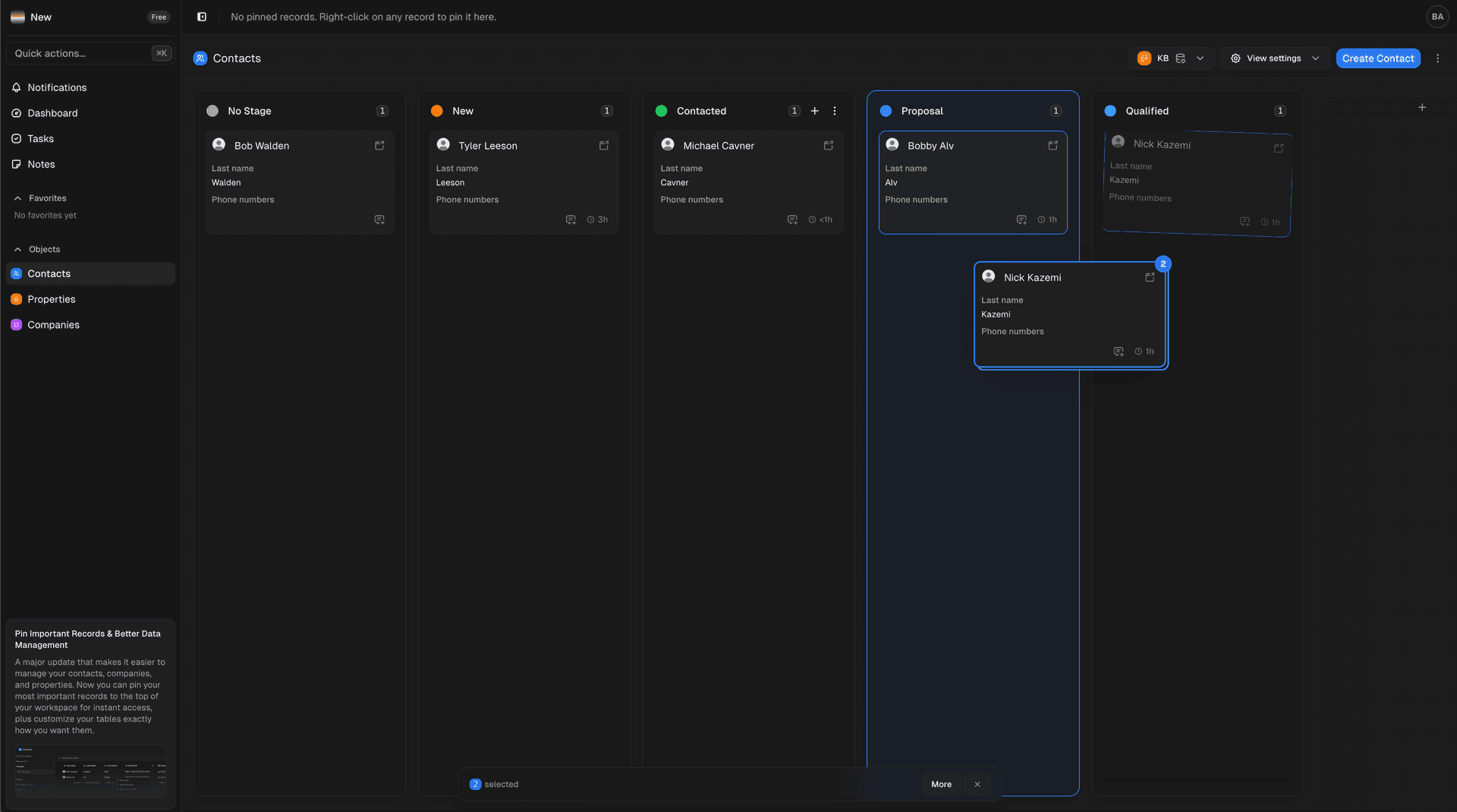Click the Create Contact button

click(x=1378, y=58)
